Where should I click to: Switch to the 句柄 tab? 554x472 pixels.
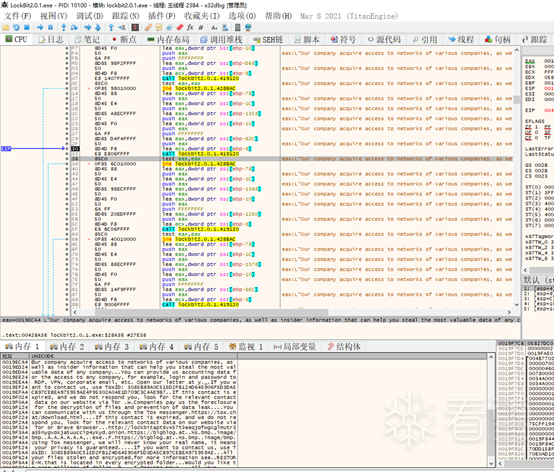(497, 40)
